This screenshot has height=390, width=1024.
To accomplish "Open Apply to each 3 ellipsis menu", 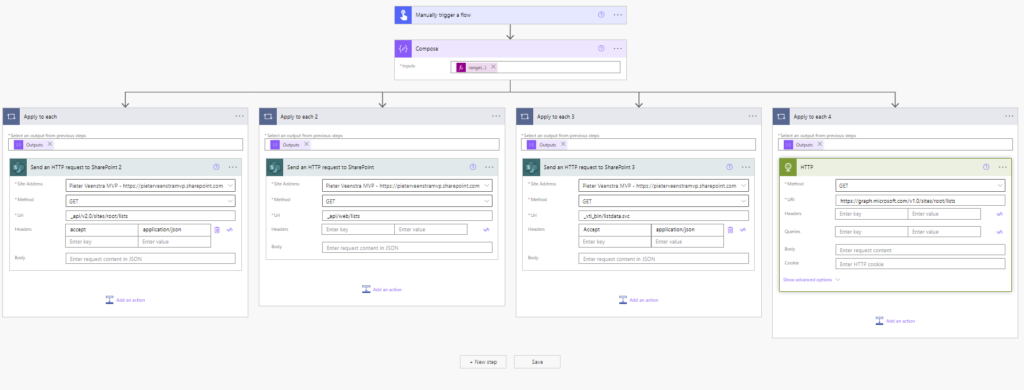I will [x=753, y=116].
